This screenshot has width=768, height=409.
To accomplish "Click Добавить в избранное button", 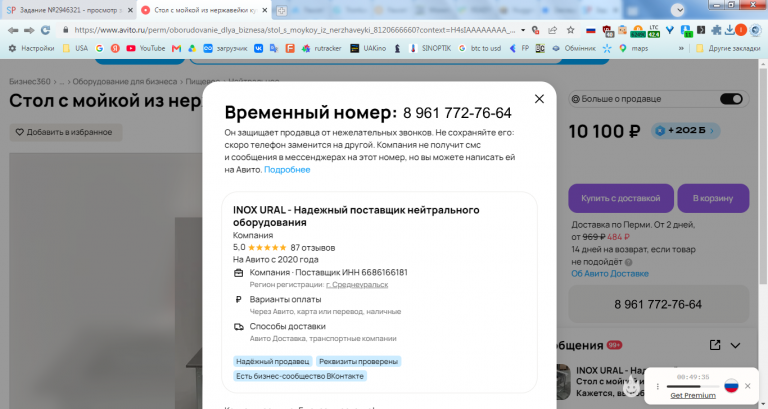I will (x=66, y=132).
